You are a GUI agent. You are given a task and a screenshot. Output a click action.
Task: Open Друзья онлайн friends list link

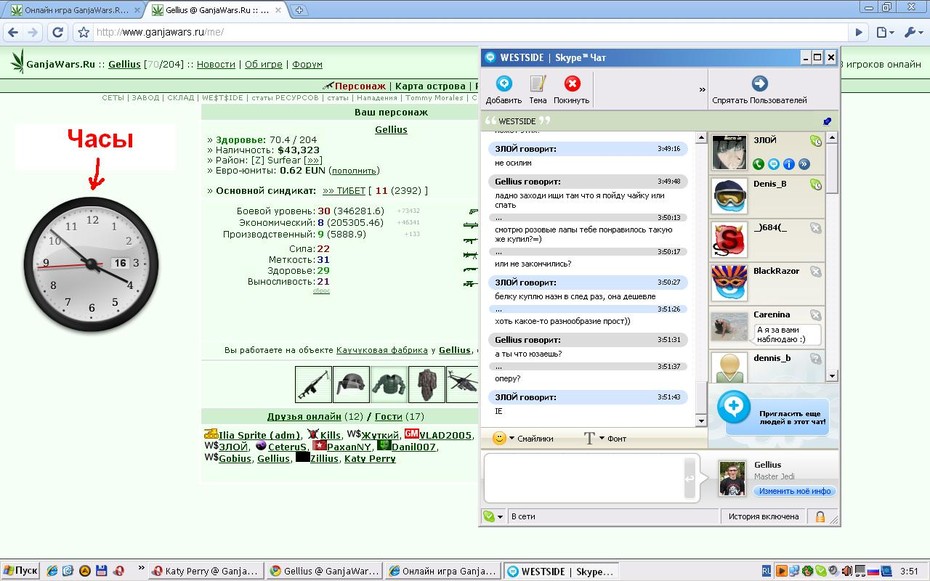tap(304, 417)
